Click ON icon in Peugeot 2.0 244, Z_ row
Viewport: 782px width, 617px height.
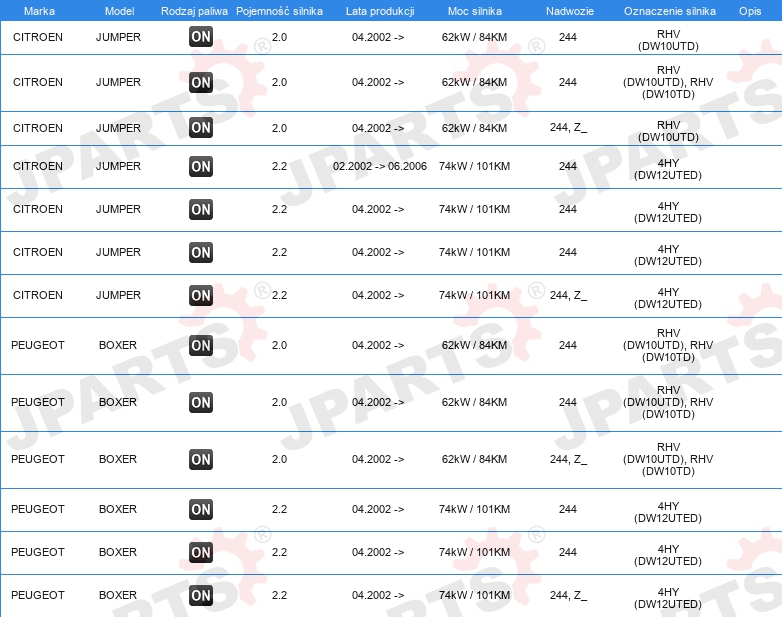pyautogui.click(x=201, y=459)
